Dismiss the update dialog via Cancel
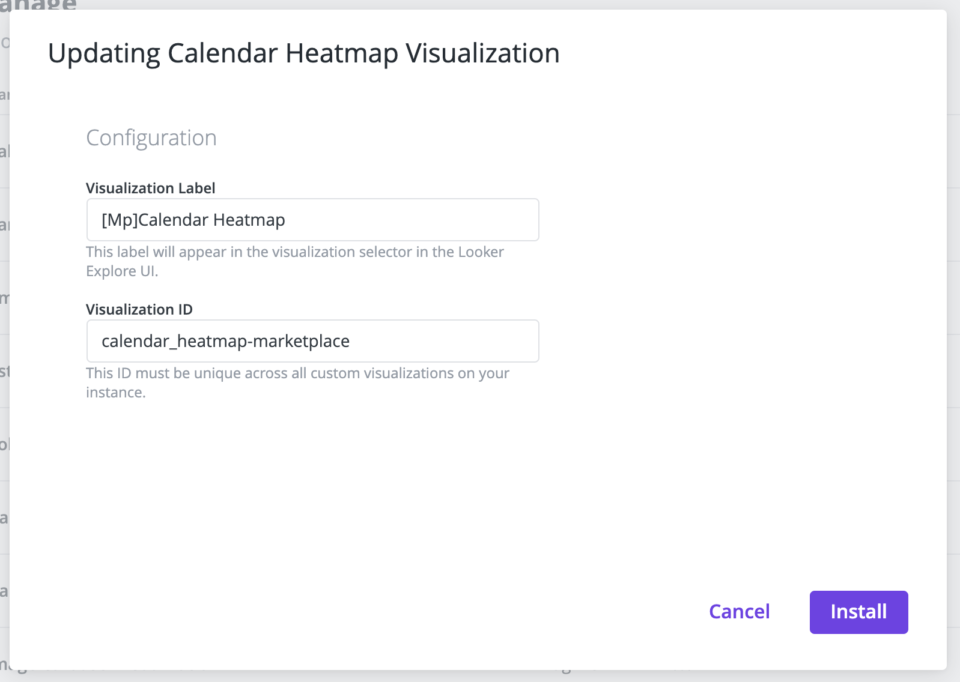Image resolution: width=960 pixels, height=682 pixels. tap(739, 611)
